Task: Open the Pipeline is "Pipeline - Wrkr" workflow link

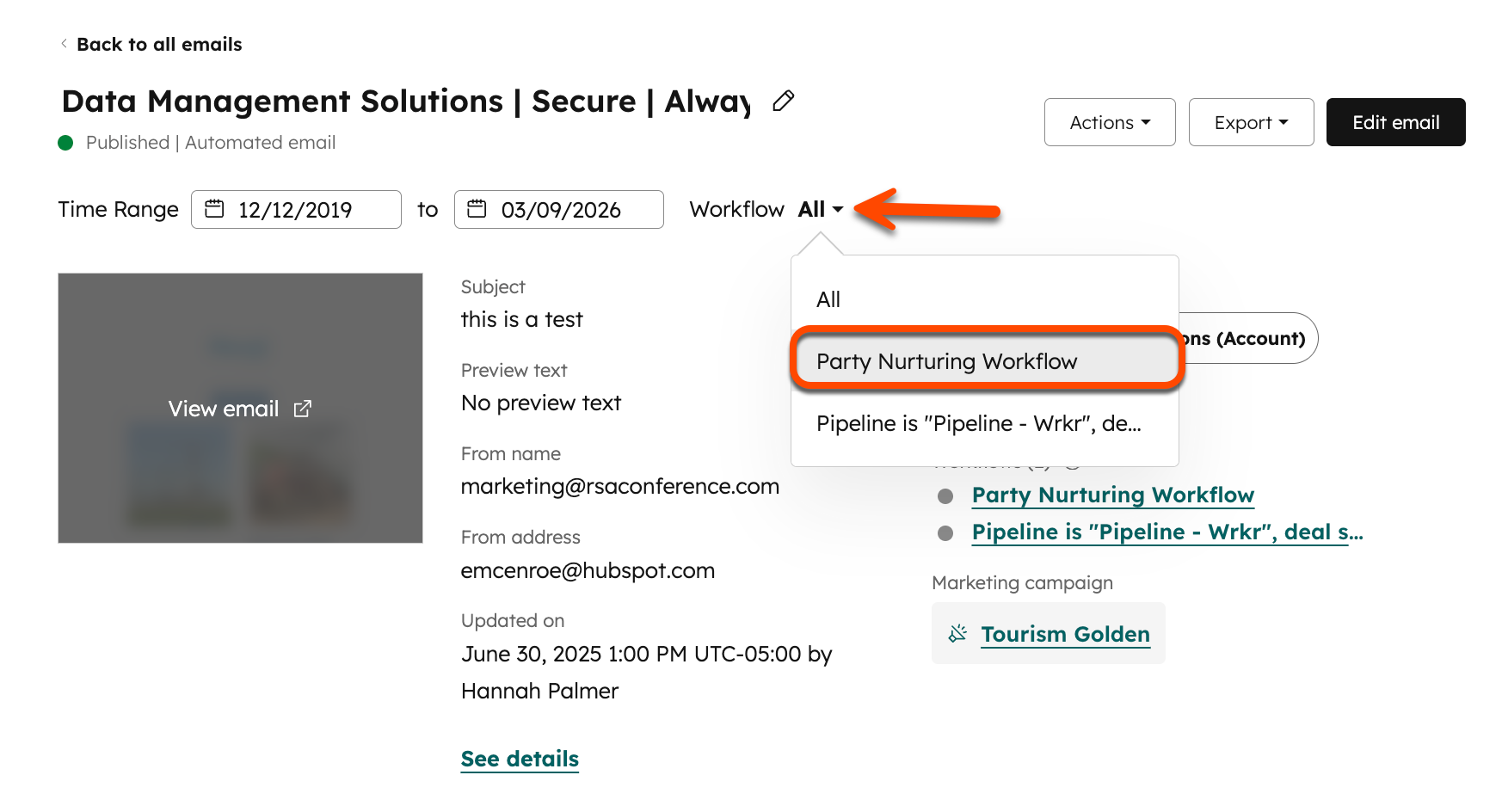Action: (x=1166, y=532)
